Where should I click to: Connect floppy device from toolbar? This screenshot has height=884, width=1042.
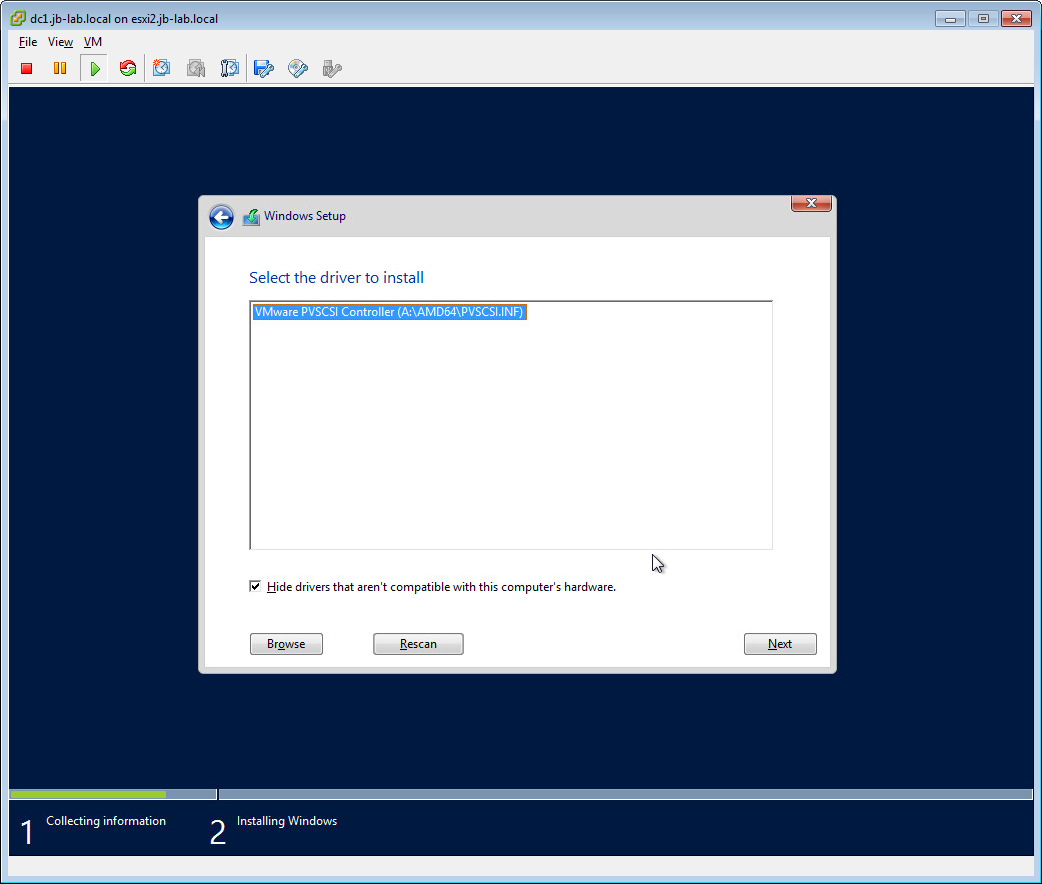[x=264, y=69]
